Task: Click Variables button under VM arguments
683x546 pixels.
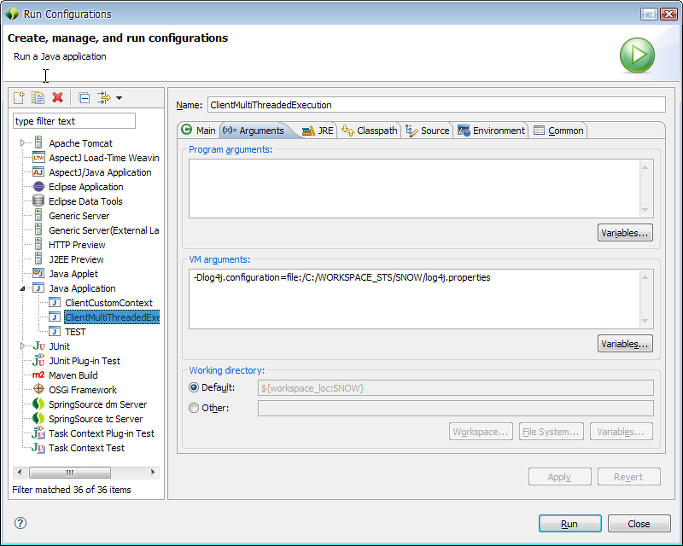Action: pyautogui.click(x=625, y=343)
